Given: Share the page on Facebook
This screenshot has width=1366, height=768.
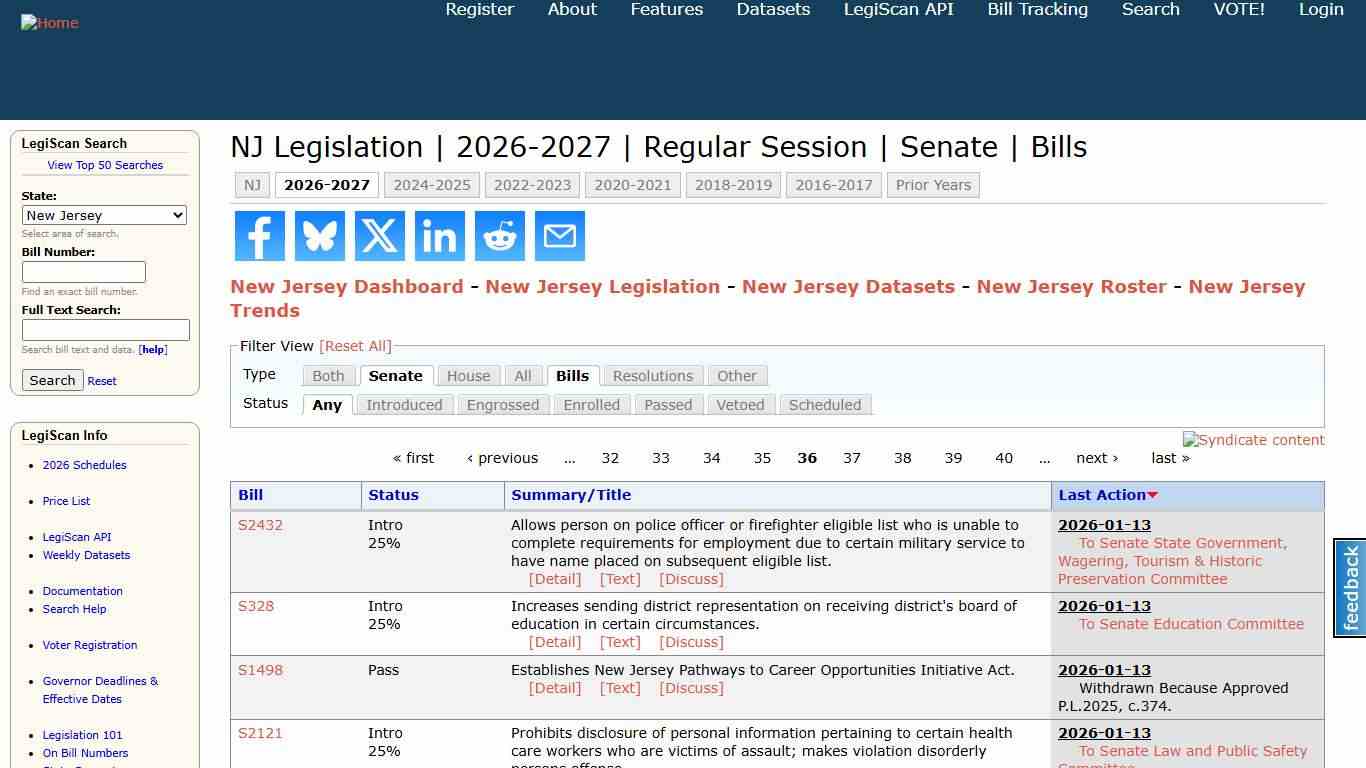Looking at the screenshot, I should (x=259, y=236).
